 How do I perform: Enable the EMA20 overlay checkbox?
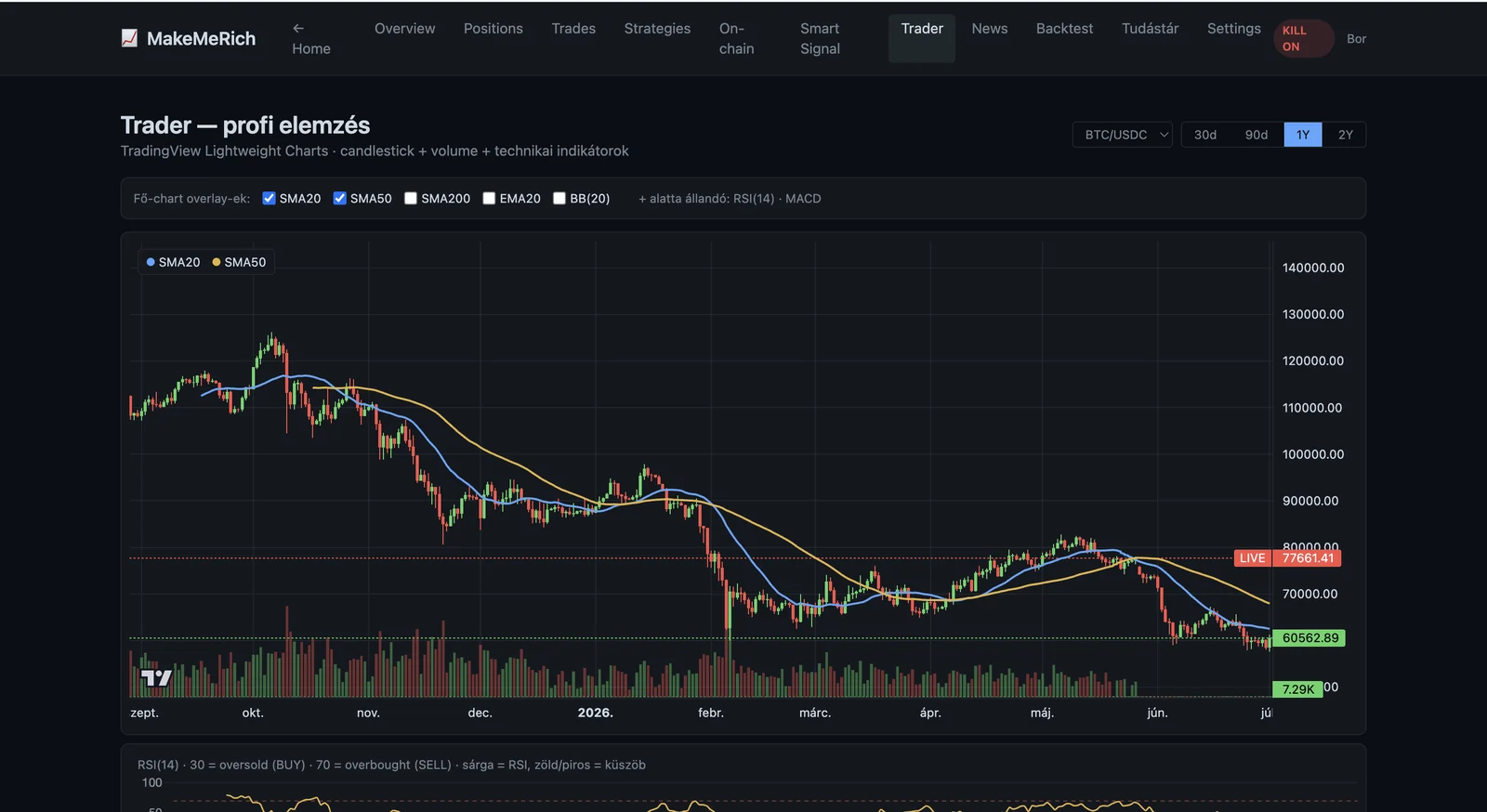[x=489, y=198]
